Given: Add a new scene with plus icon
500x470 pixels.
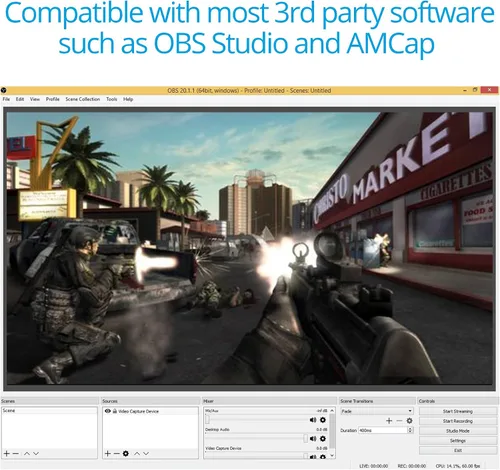Looking at the screenshot, I should 7,453.
